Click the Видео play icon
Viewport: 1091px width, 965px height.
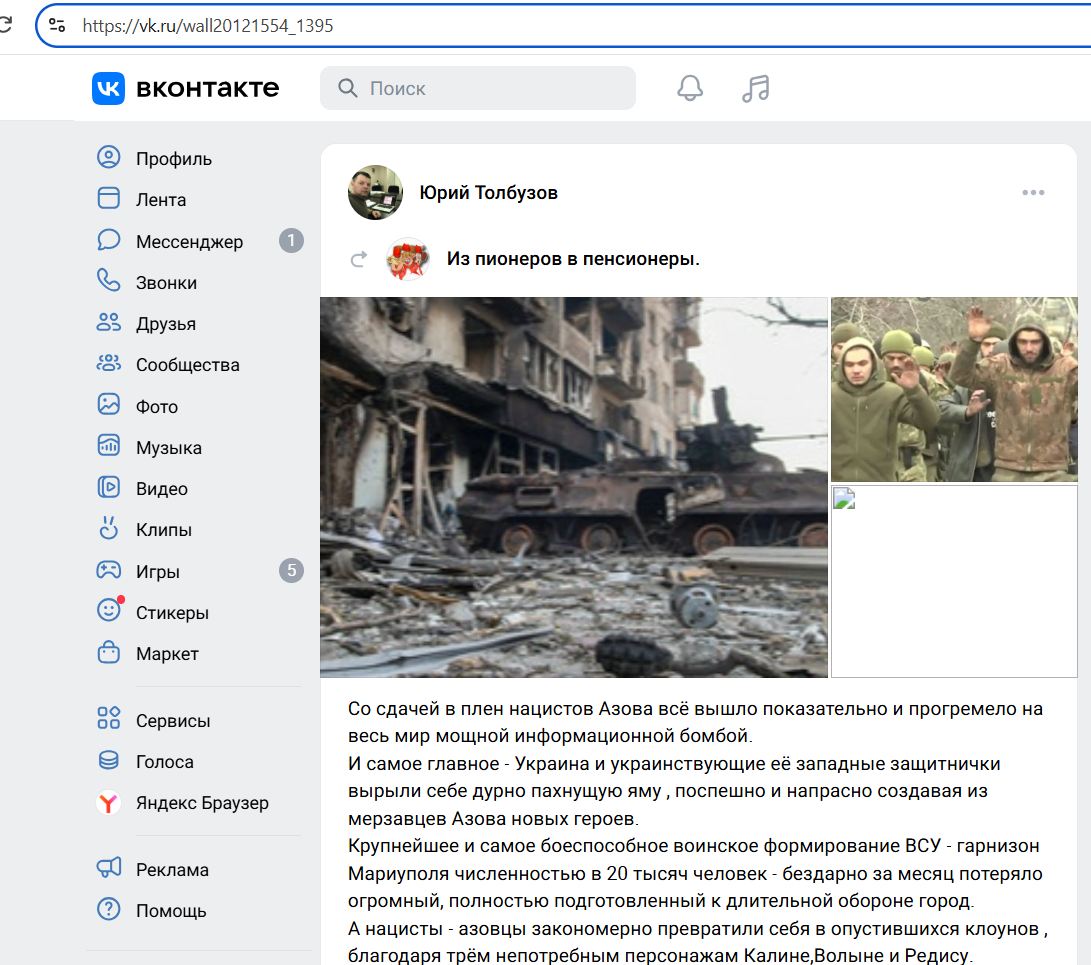[109, 487]
